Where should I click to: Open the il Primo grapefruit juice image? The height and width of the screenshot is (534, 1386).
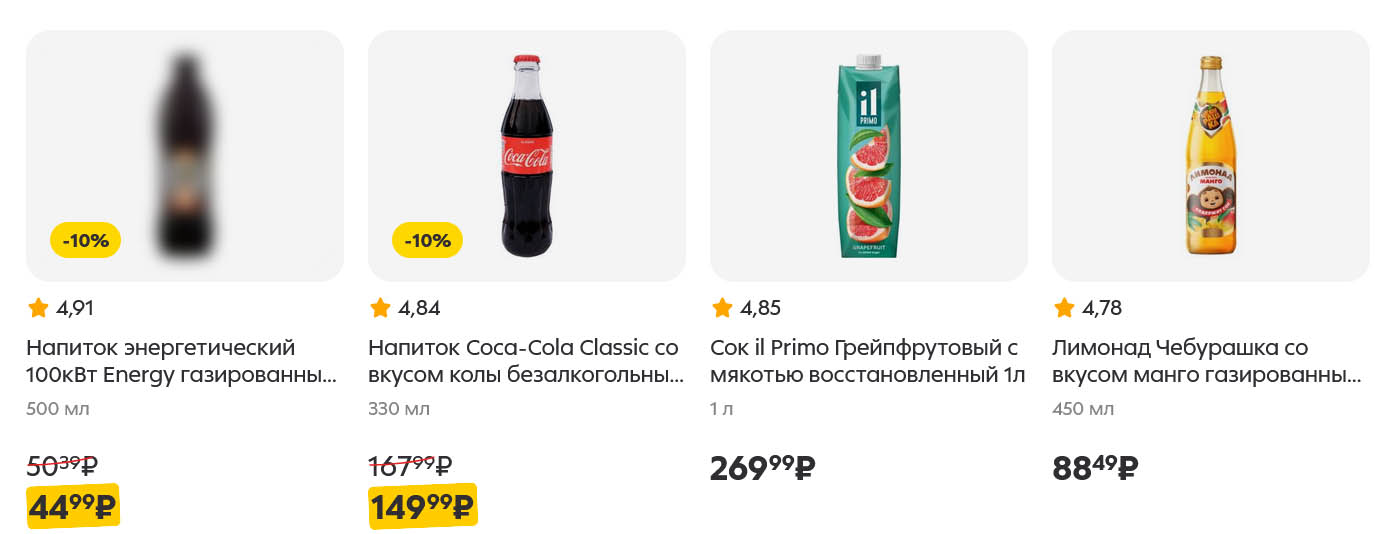(868, 155)
